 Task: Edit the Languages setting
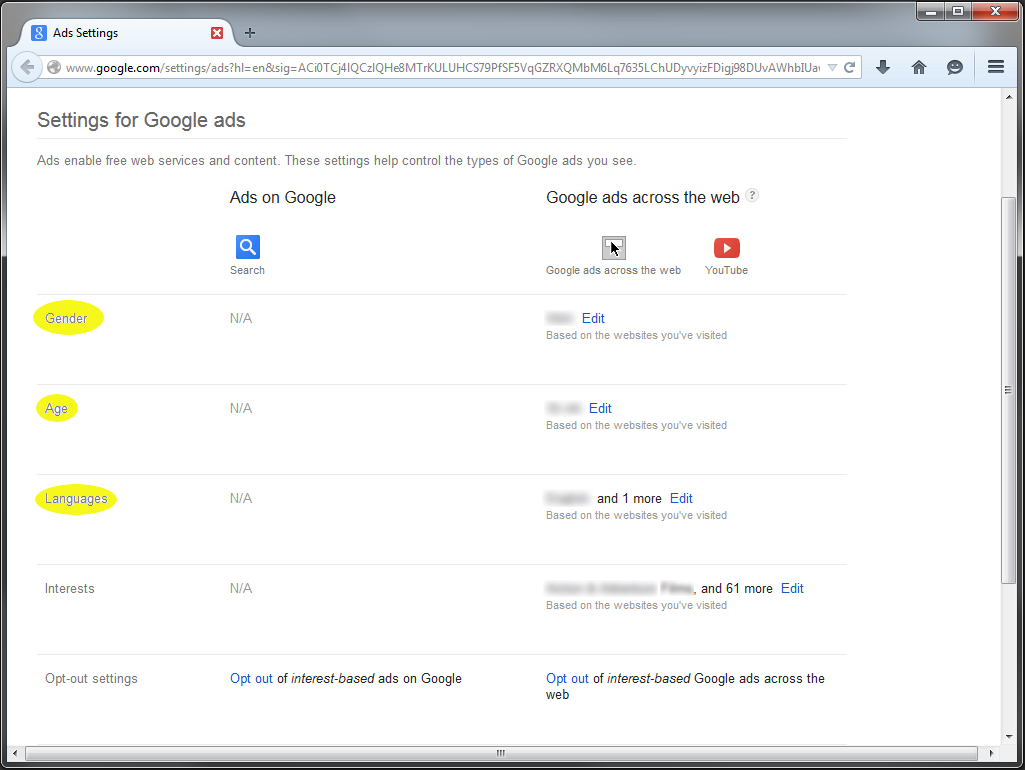(681, 499)
